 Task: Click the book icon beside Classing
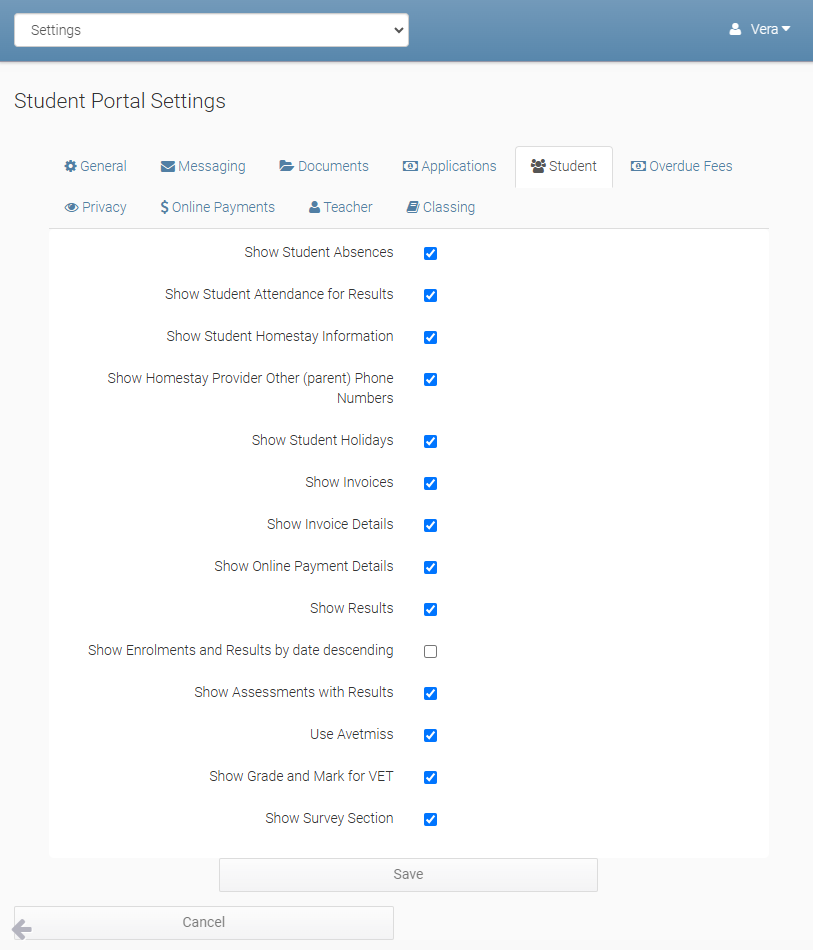tap(412, 208)
